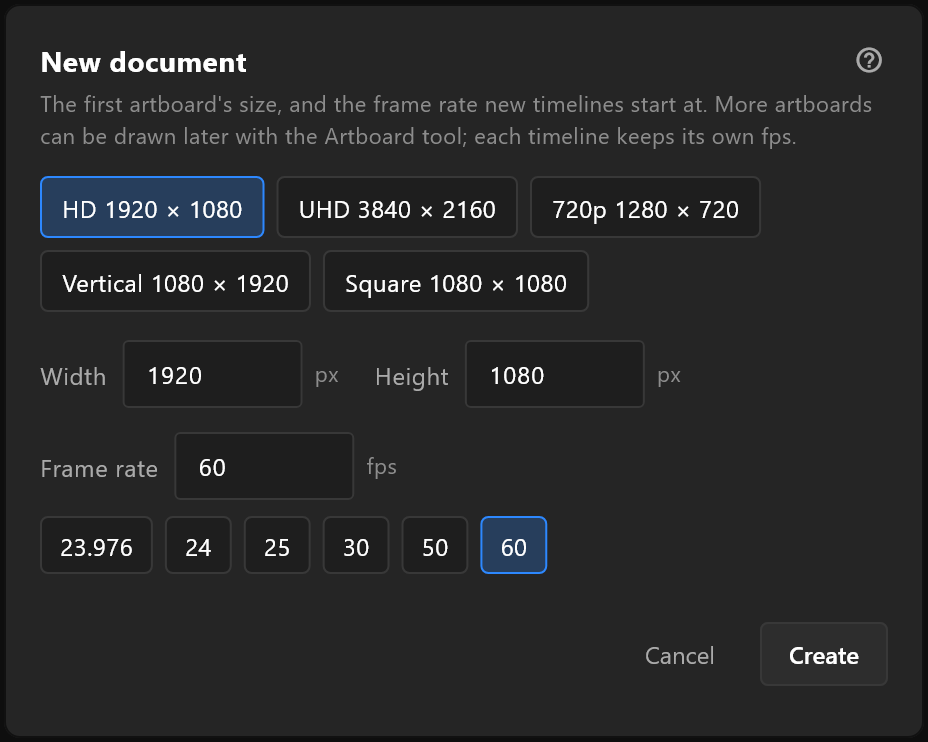Click the 'fps' unit label
This screenshot has height=742, width=928.
(382, 467)
